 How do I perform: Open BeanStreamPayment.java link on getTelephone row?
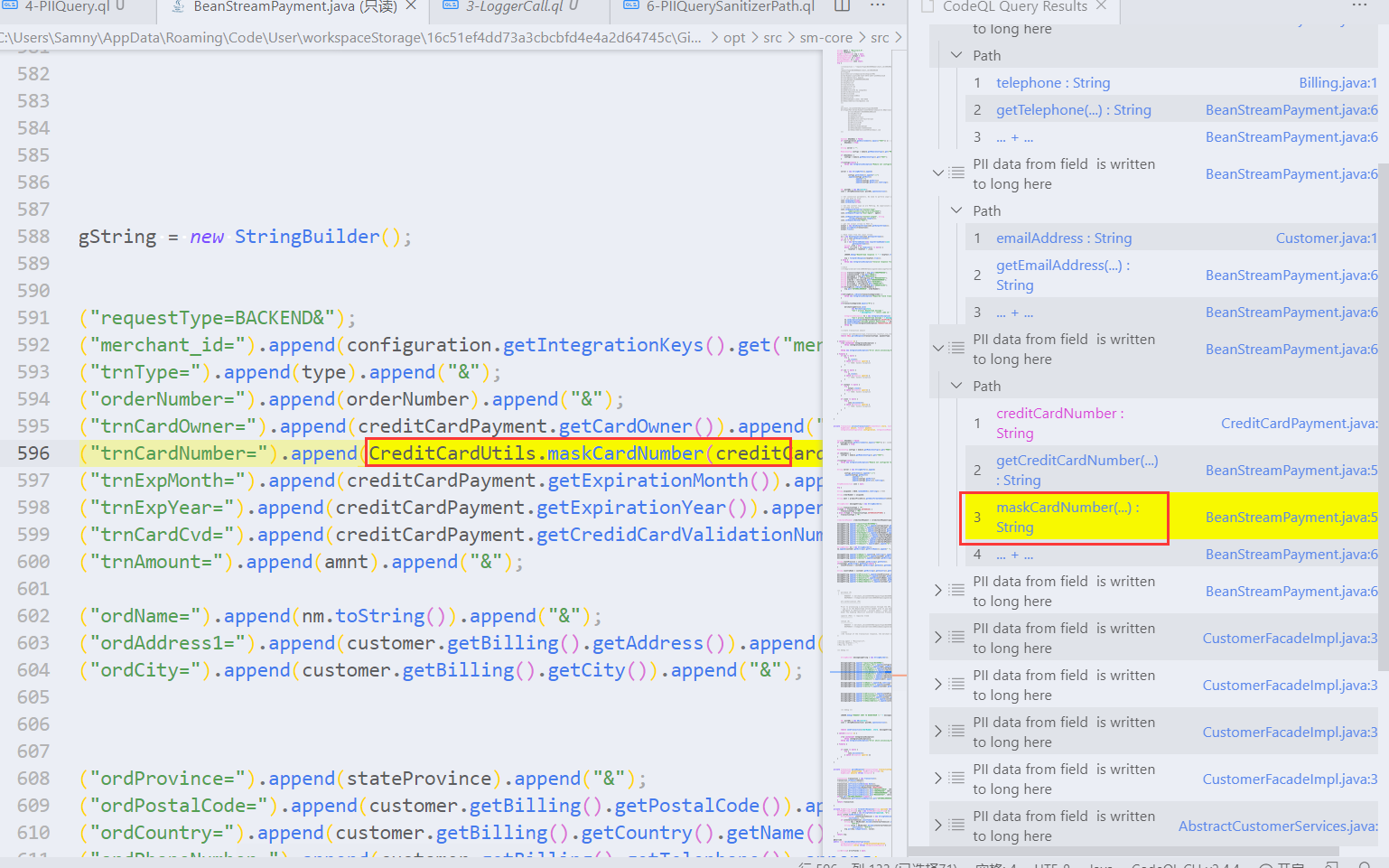point(1291,109)
